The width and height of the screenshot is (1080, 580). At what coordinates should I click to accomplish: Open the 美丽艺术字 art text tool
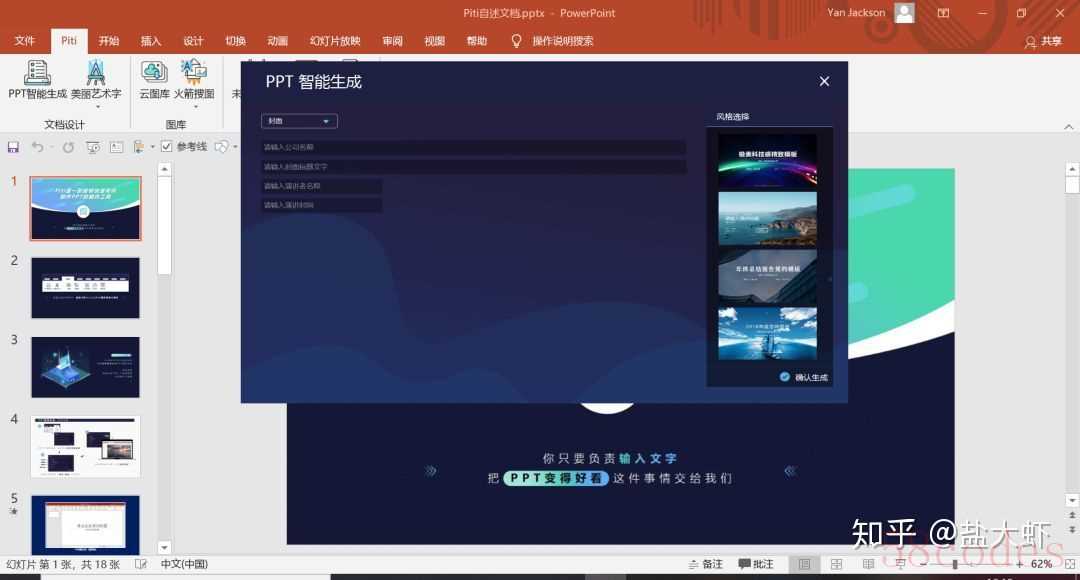[96, 80]
